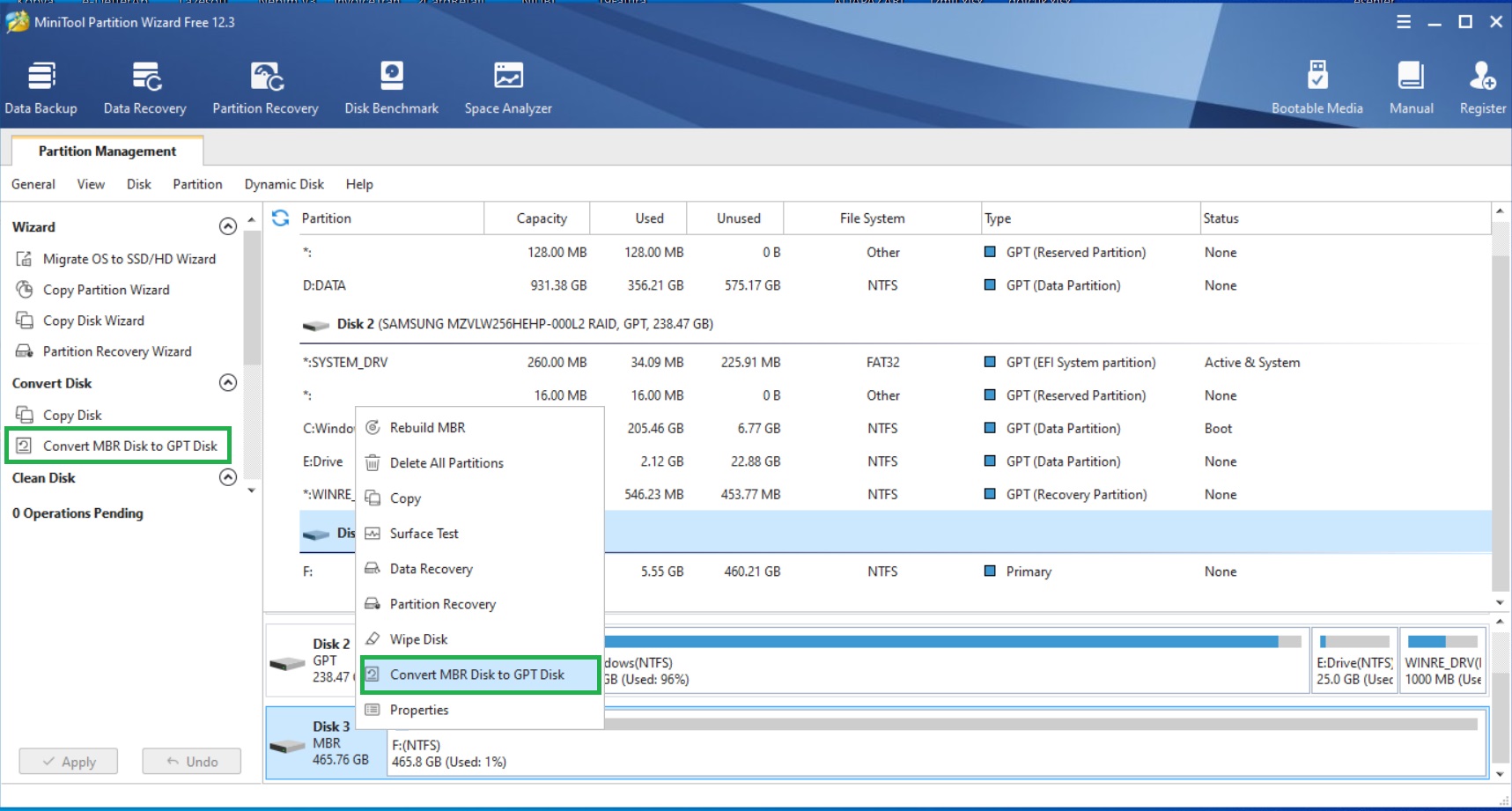
Task: Open the Dynamic Disk menu
Action: [284, 184]
